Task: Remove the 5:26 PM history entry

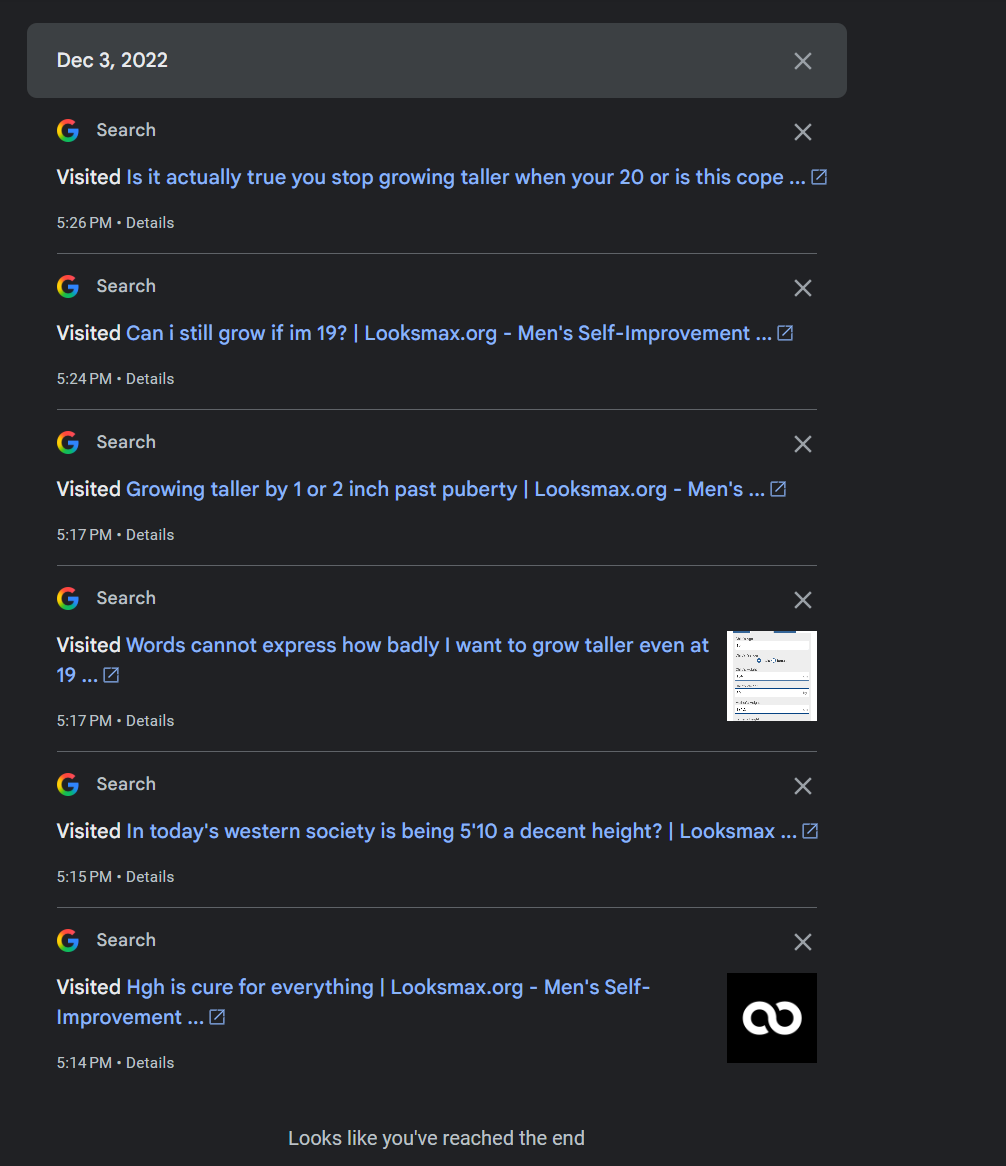Action: pyautogui.click(x=802, y=132)
